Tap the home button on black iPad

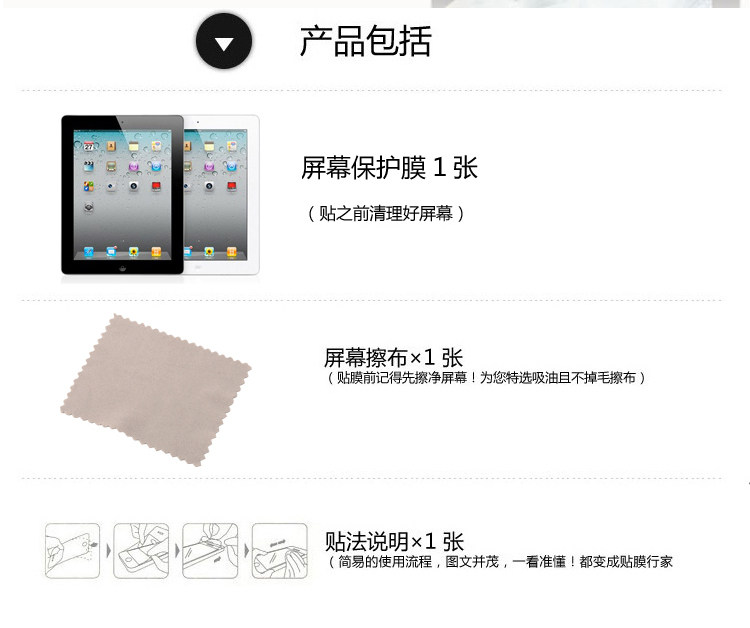coord(122,268)
